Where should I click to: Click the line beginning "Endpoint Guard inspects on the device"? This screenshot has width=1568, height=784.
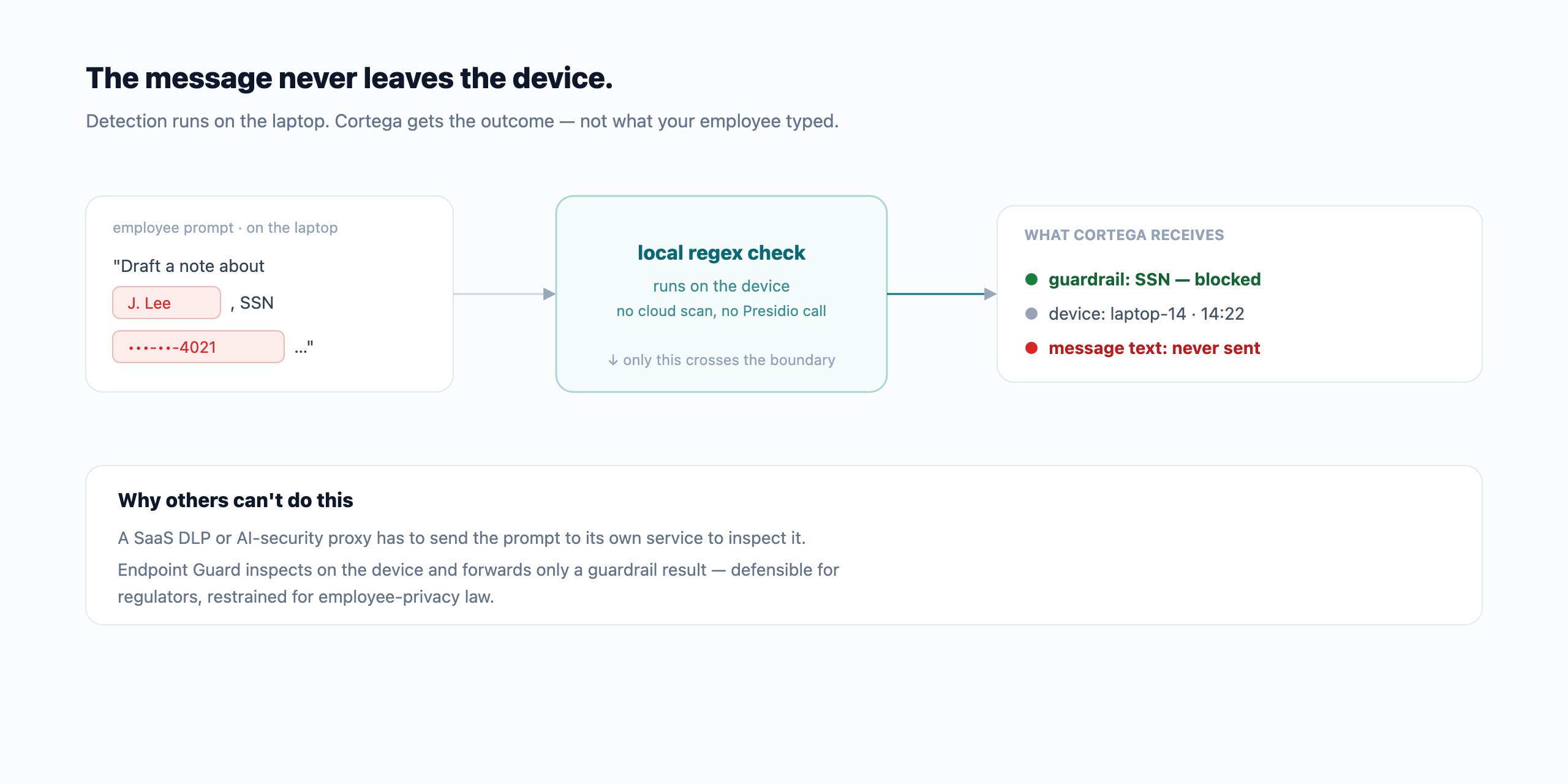click(478, 570)
